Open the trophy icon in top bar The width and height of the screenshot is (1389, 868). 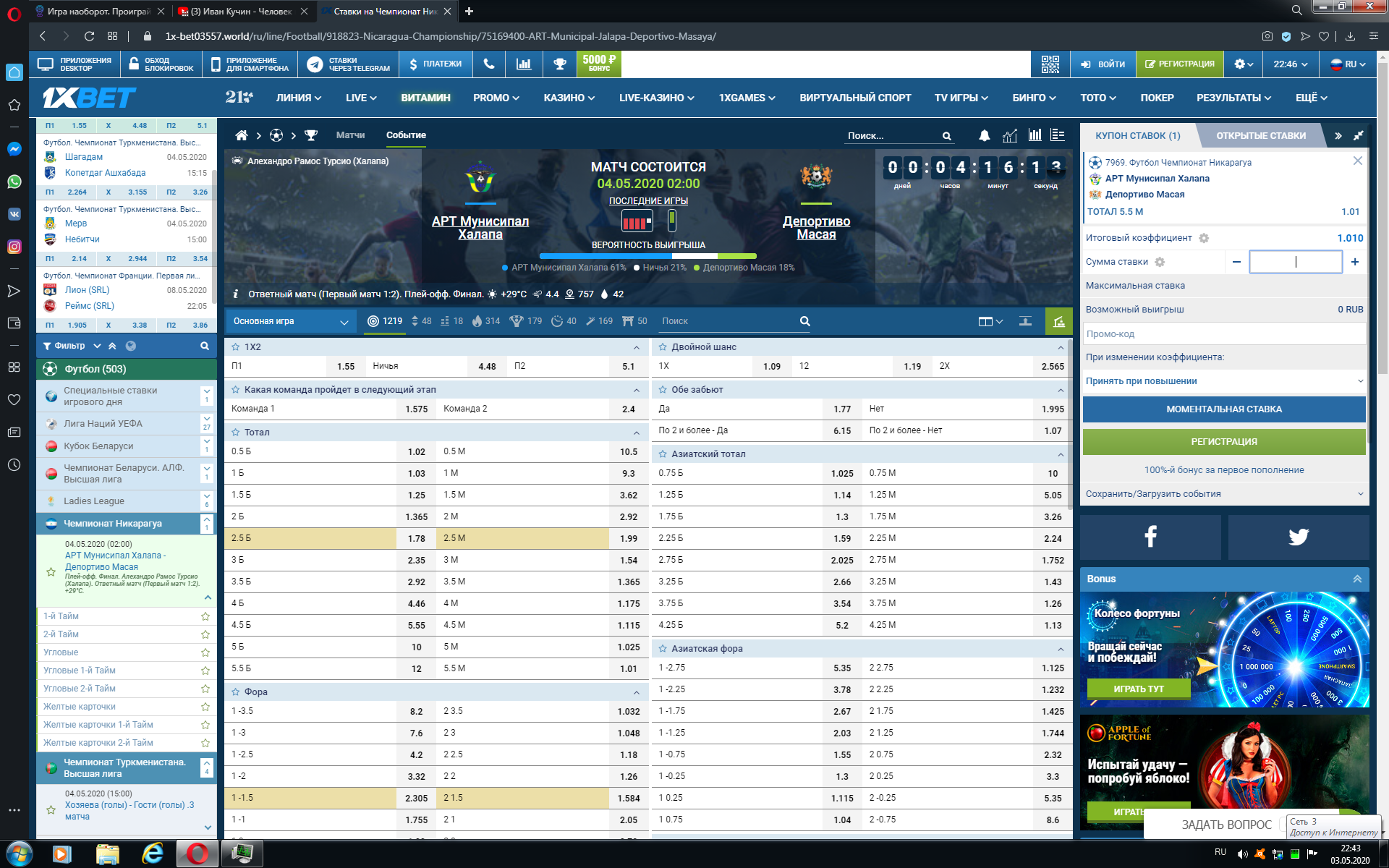(x=559, y=64)
